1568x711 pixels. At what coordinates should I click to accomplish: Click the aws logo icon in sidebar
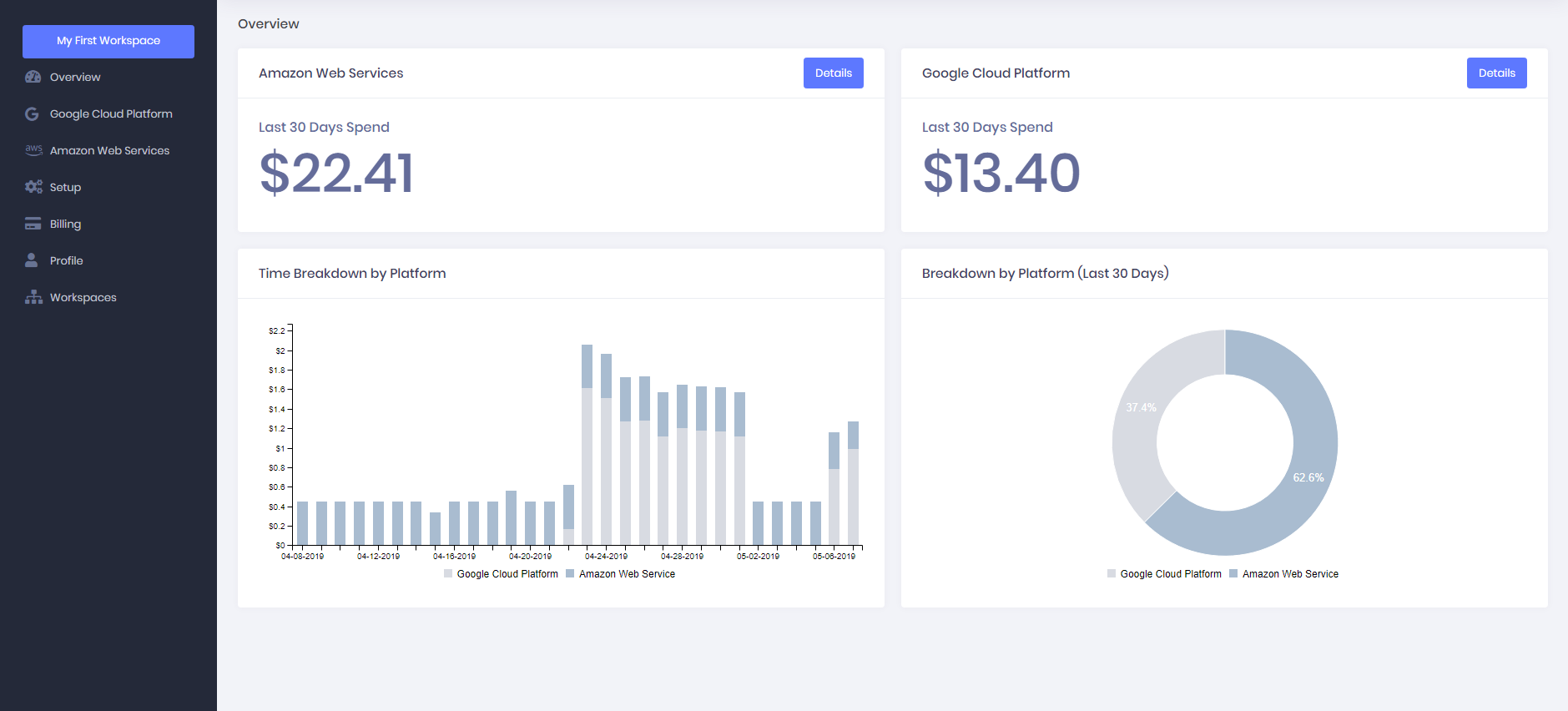[33, 150]
